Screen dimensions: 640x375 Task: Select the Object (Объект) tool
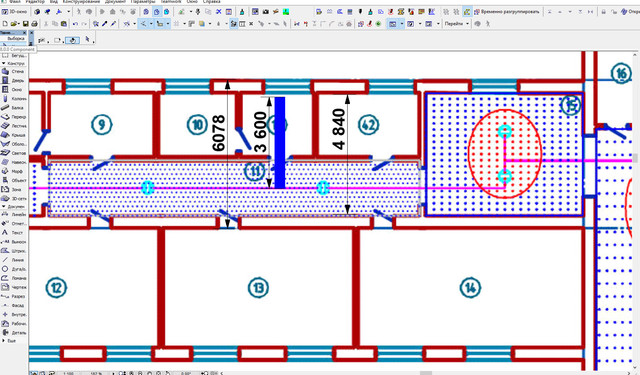(x=13, y=180)
